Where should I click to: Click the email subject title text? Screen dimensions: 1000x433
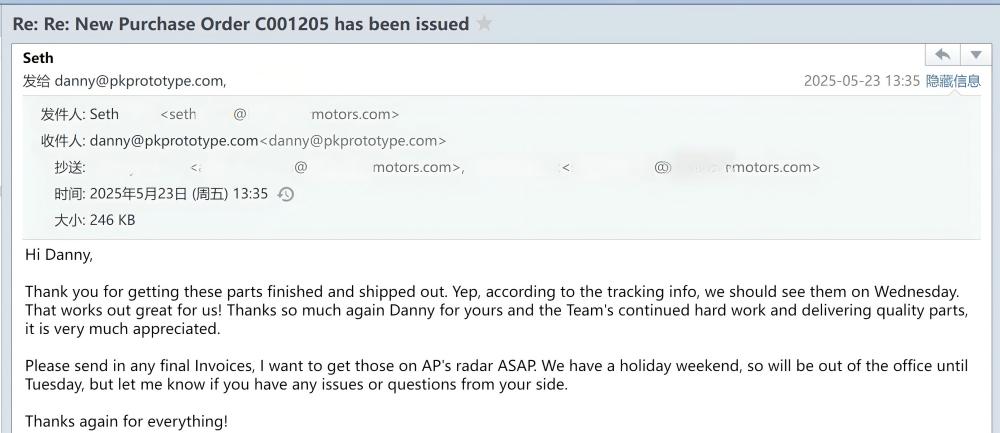(240, 24)
